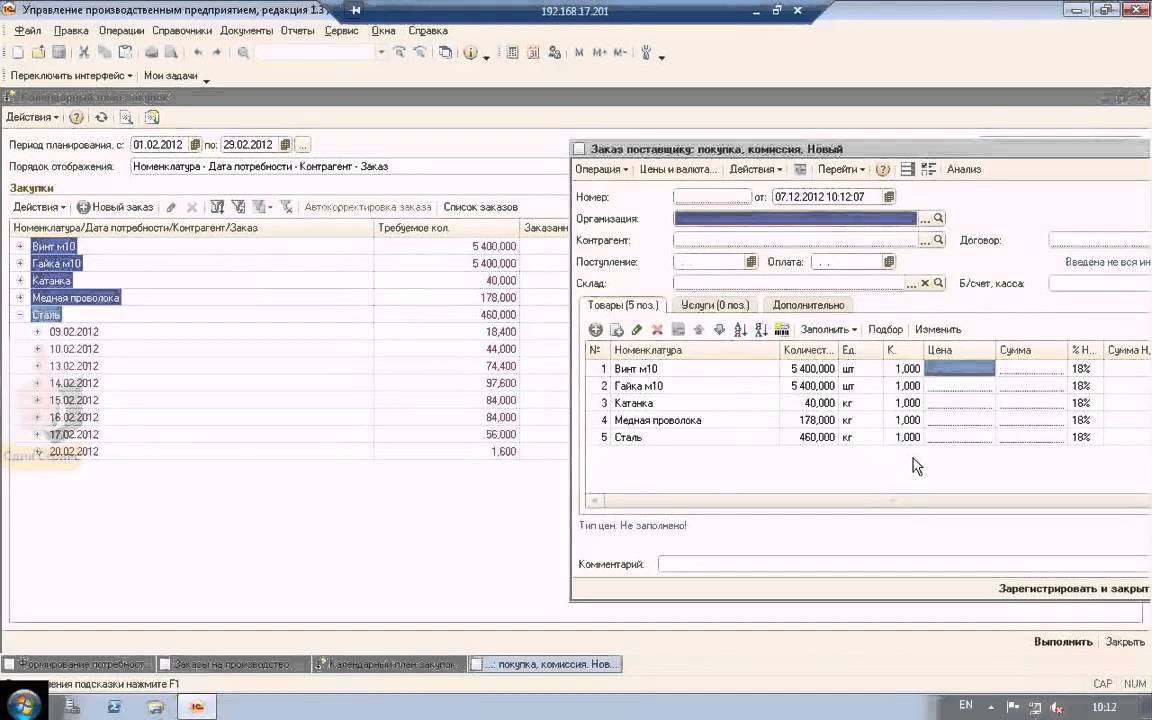The width and height of the screenshot is (1152, 720).
Task: Click the Cut scissors icon
Action: (84, 52)
